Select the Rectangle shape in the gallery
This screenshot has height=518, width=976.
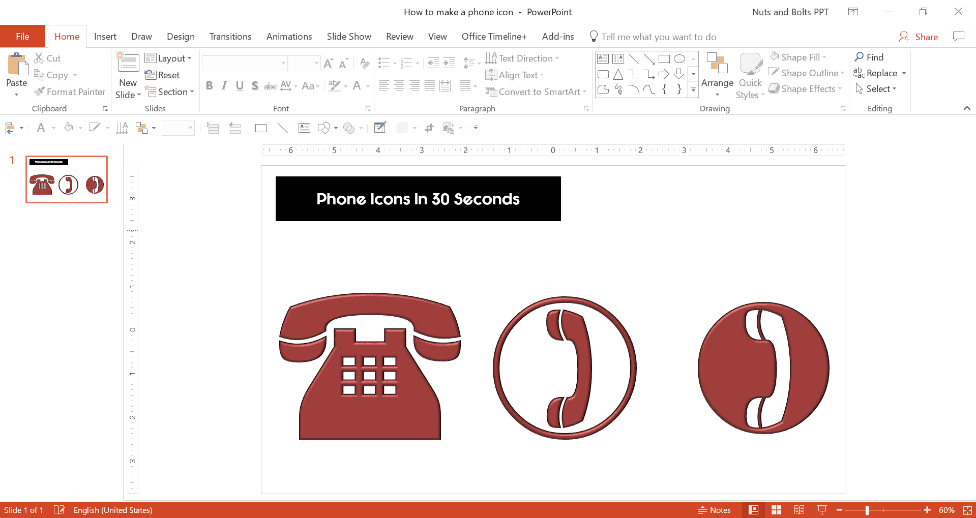coord(664,59)
